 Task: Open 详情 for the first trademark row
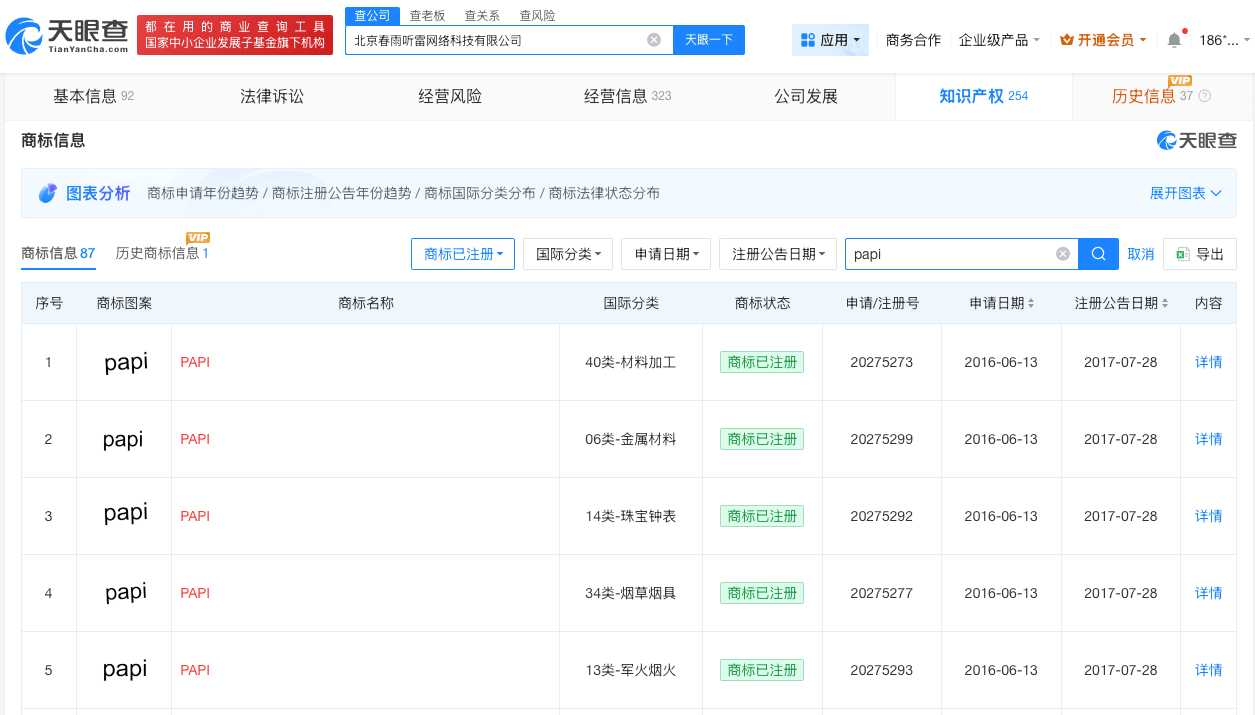coord(1207,362)
